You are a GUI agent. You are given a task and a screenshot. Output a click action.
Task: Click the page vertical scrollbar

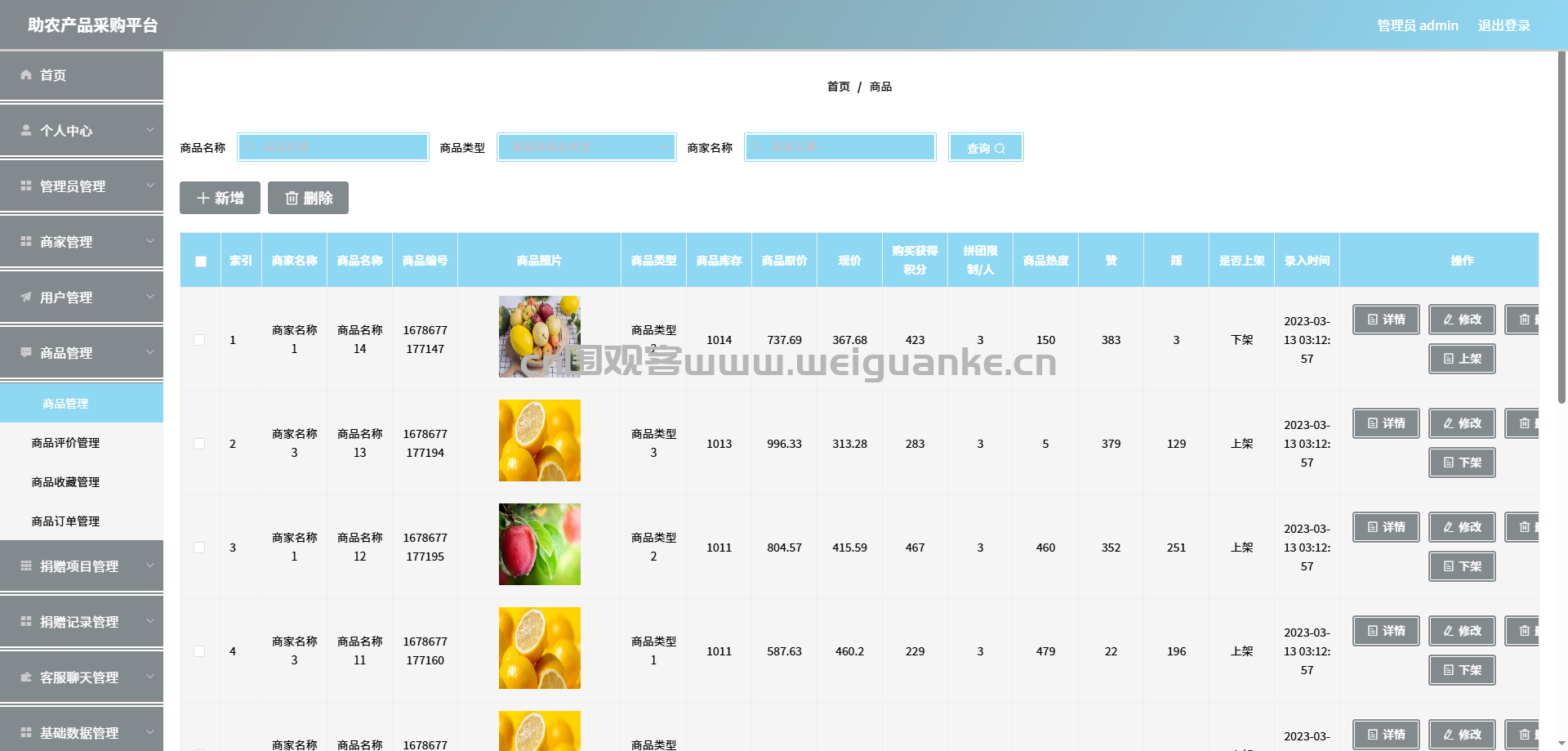pyautogui.click(x=1561, y=227)
